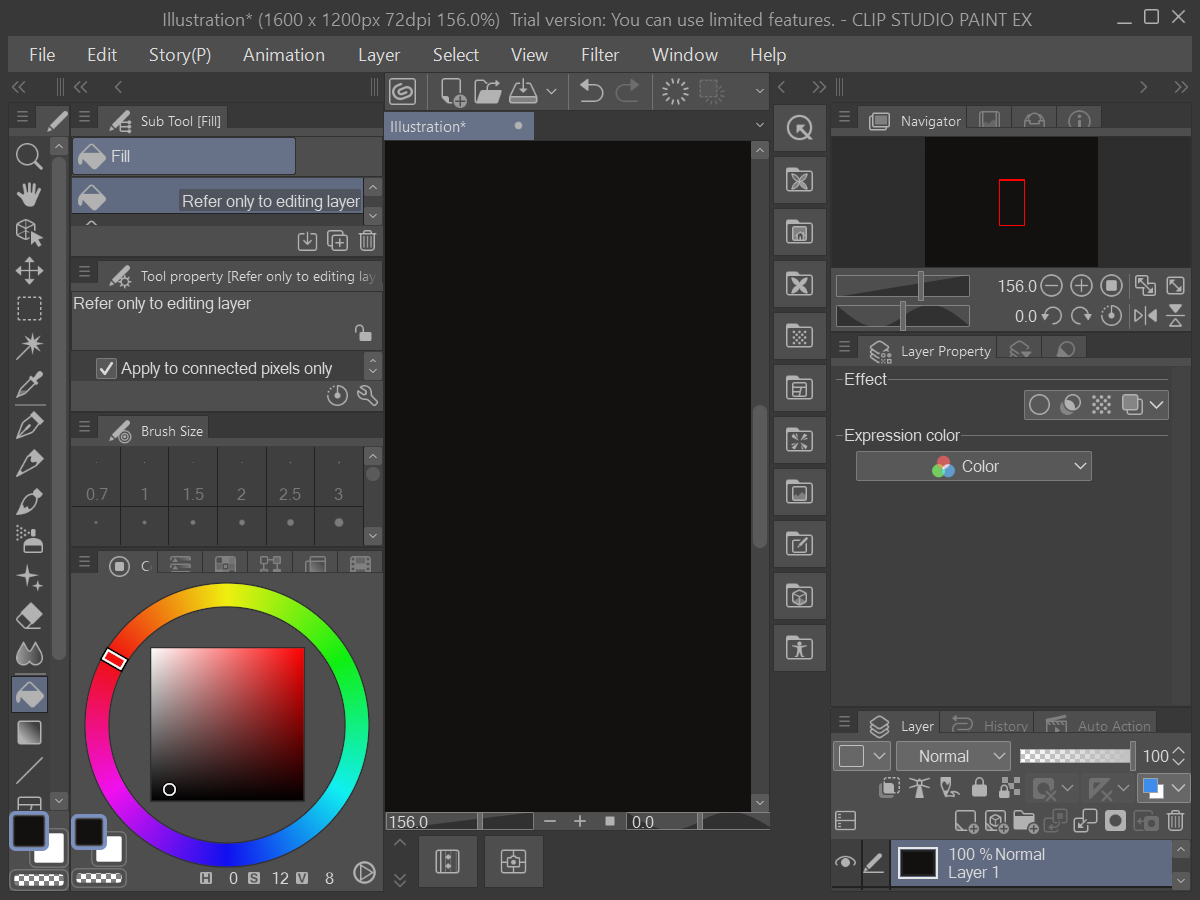
Task: Undo the last action
Action: [x=591, y=92]
